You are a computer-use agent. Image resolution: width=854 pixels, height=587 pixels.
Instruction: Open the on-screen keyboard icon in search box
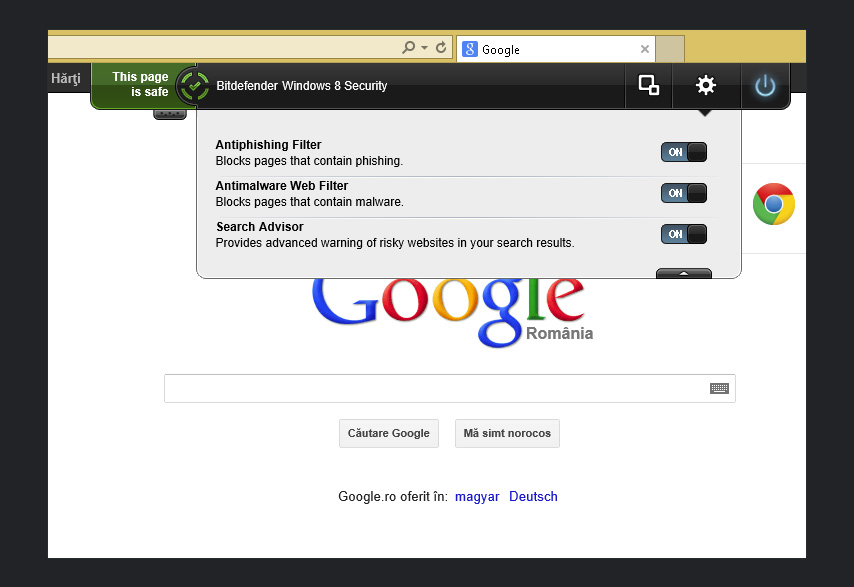click(719, 388)
